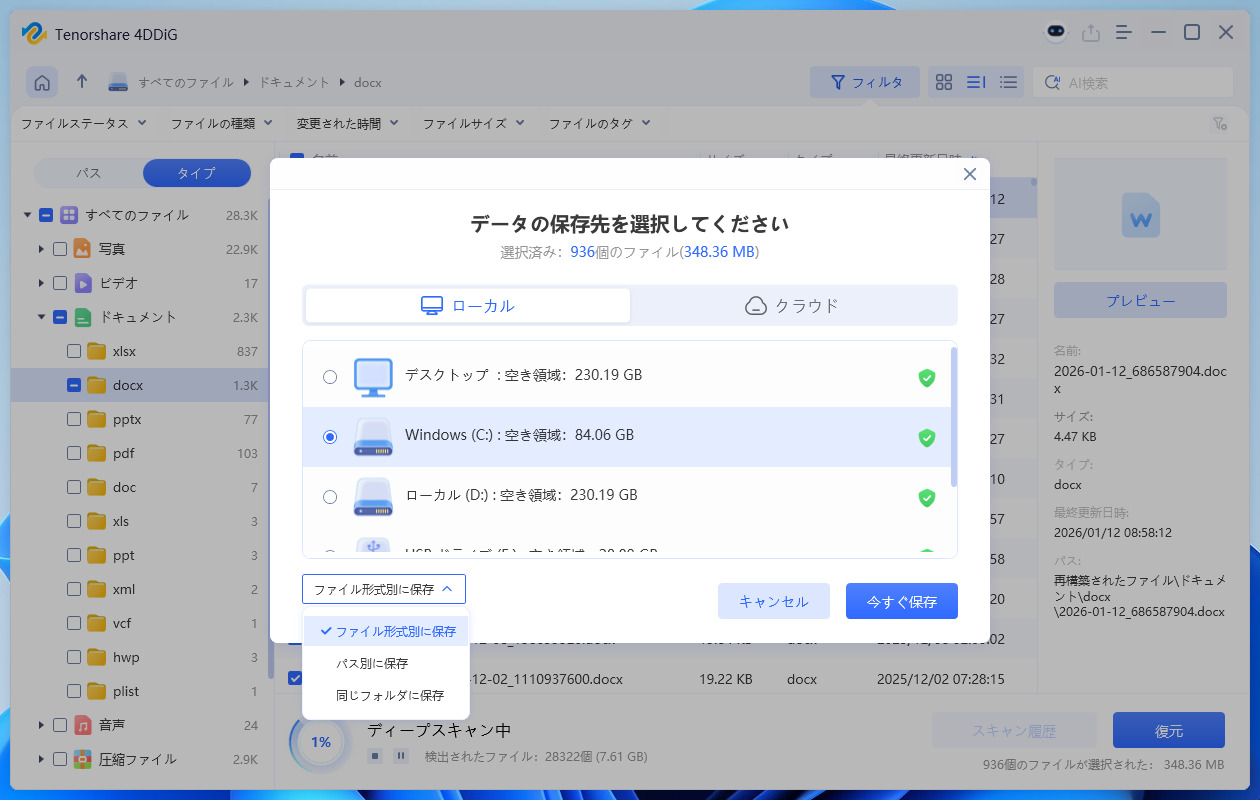The width and height of the screenshot is (1260, 800).
Task: Check the xlsx folder checkbox
Action: (x=74, y=351)
